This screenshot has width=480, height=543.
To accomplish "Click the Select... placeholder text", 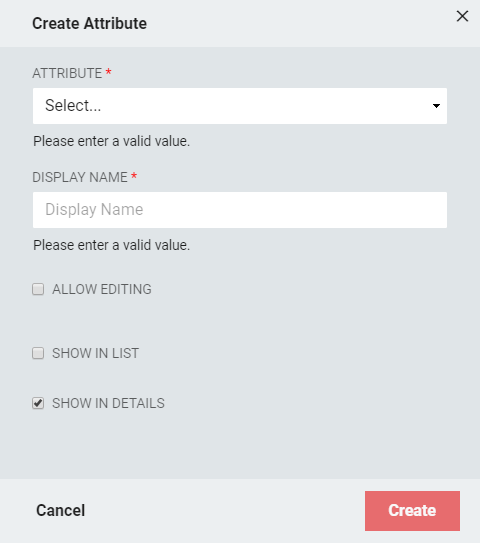I will (73, 106).
